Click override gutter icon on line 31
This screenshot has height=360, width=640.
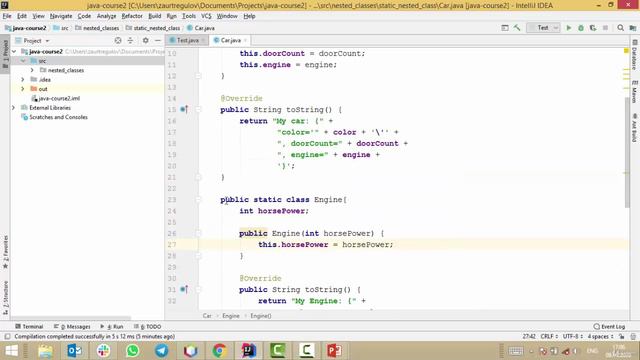[x=184, y=289]
